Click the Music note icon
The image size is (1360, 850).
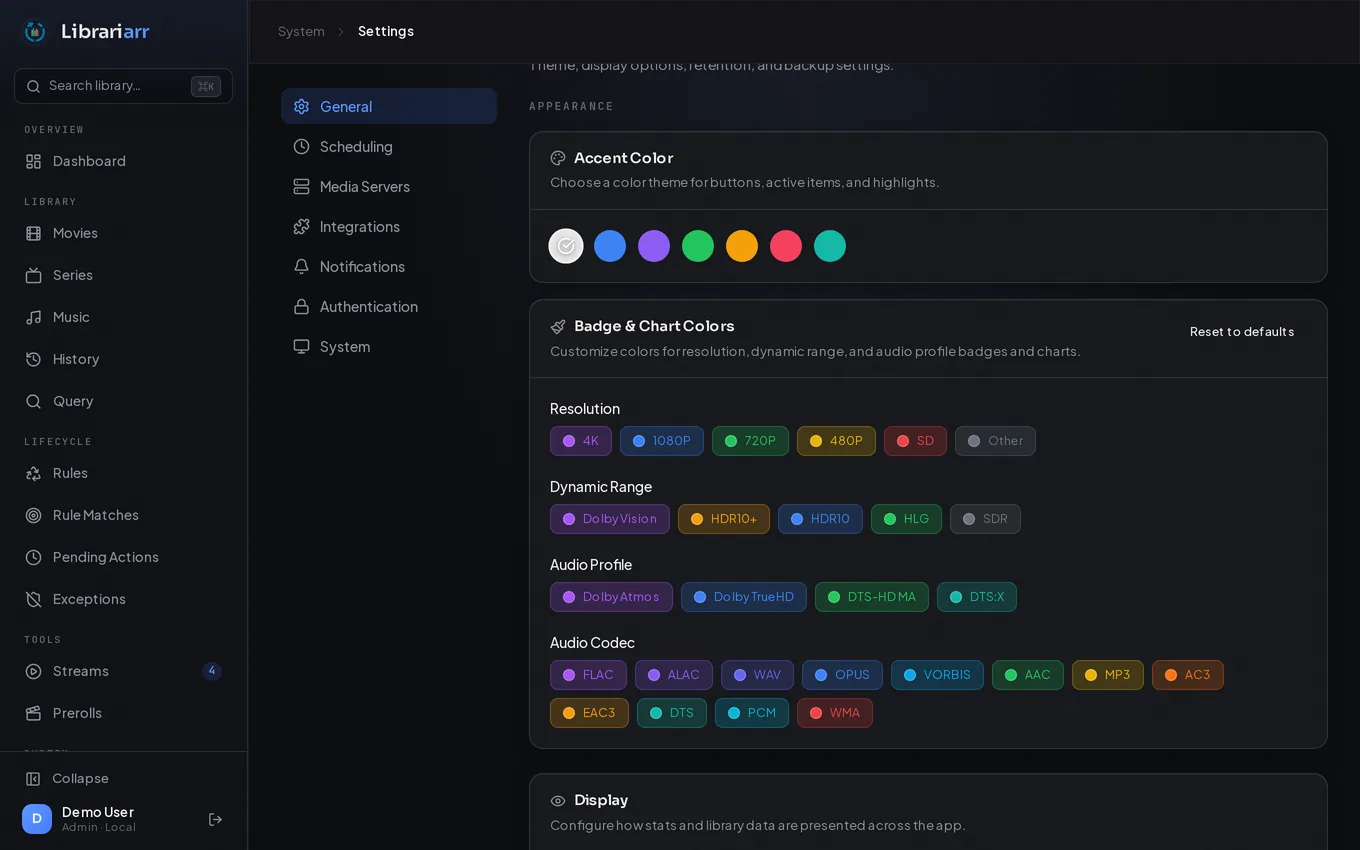coord(33,317)
